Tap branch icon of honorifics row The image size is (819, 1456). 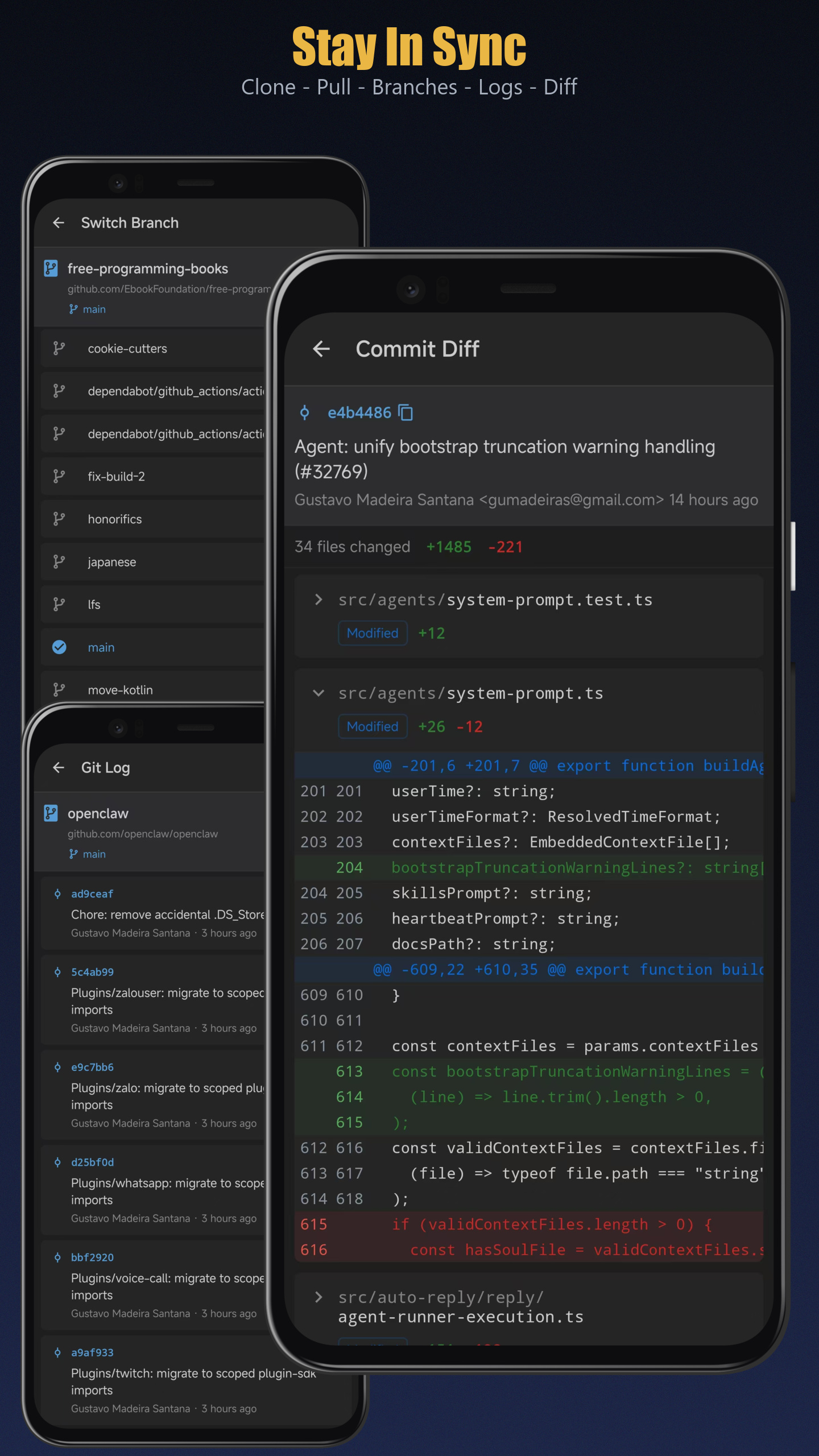pyautogui.click(x=59, y=519)
